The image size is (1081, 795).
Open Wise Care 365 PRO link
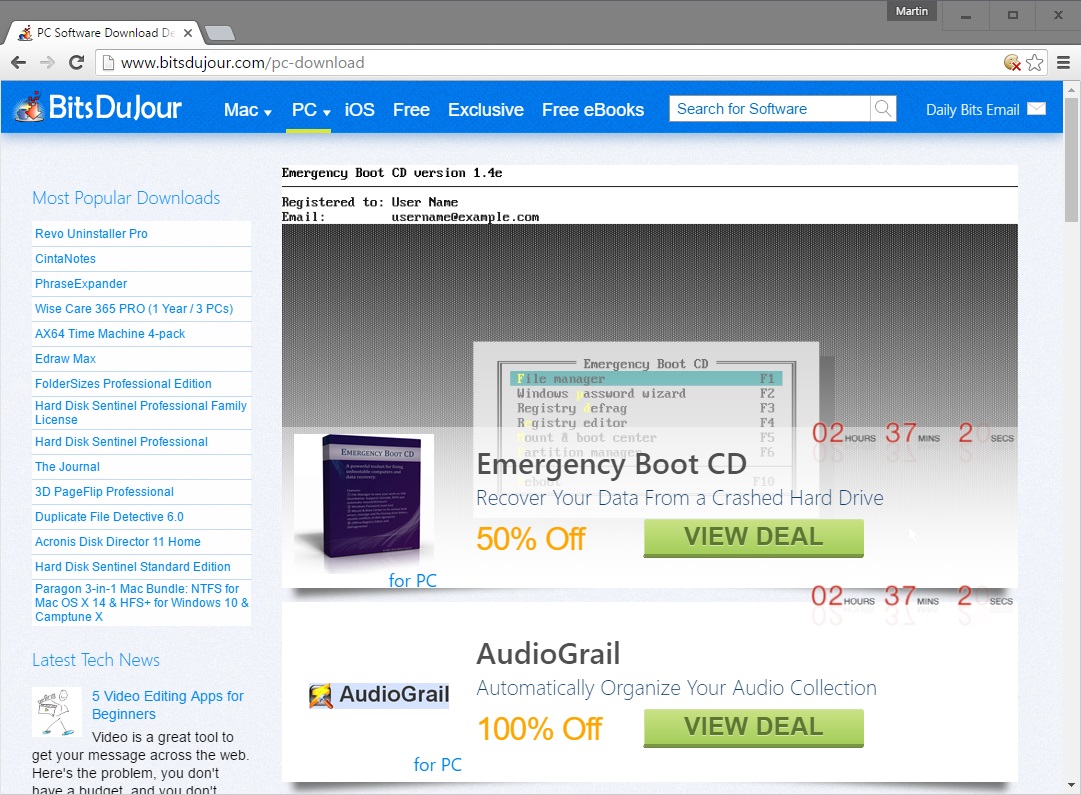pyautogui.click(x=134, y=308)
